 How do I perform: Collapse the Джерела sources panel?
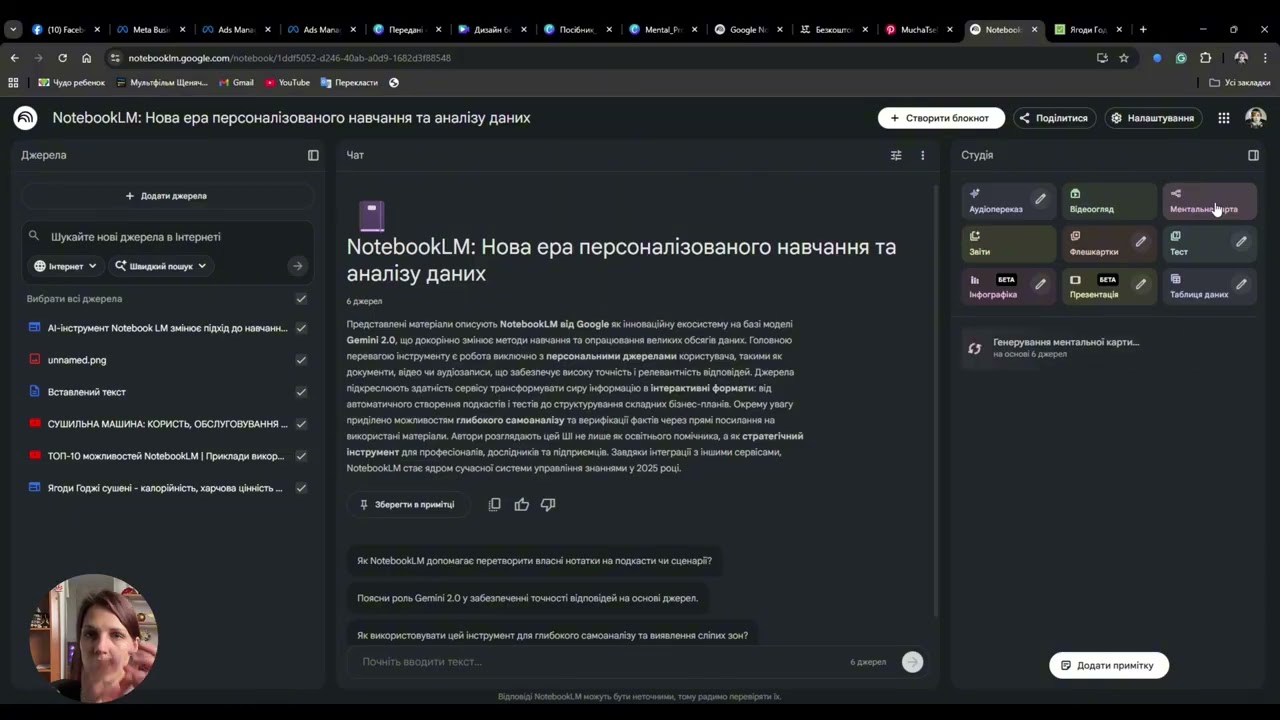coord(313,155)
